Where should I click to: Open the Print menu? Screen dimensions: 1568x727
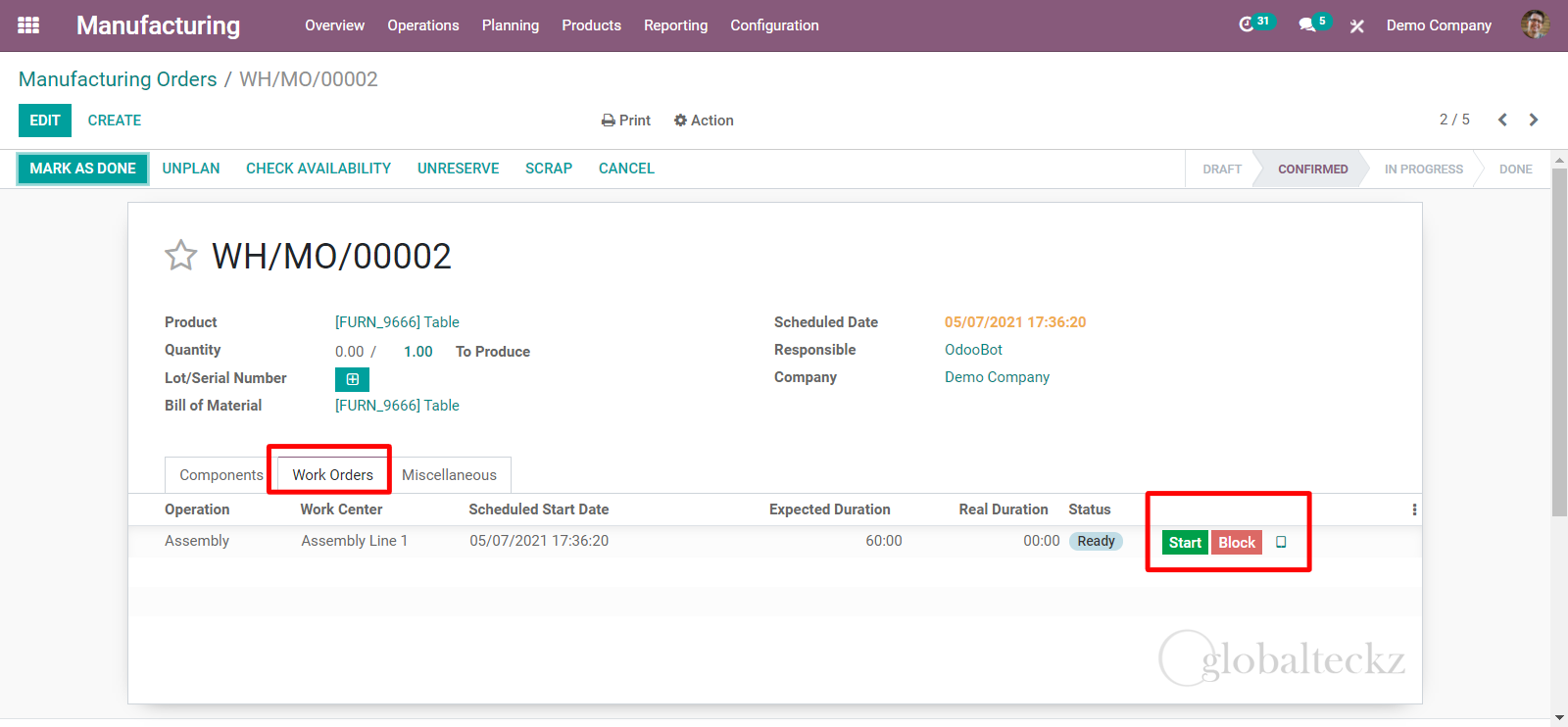pyautogui.click(x=626, y=121)
